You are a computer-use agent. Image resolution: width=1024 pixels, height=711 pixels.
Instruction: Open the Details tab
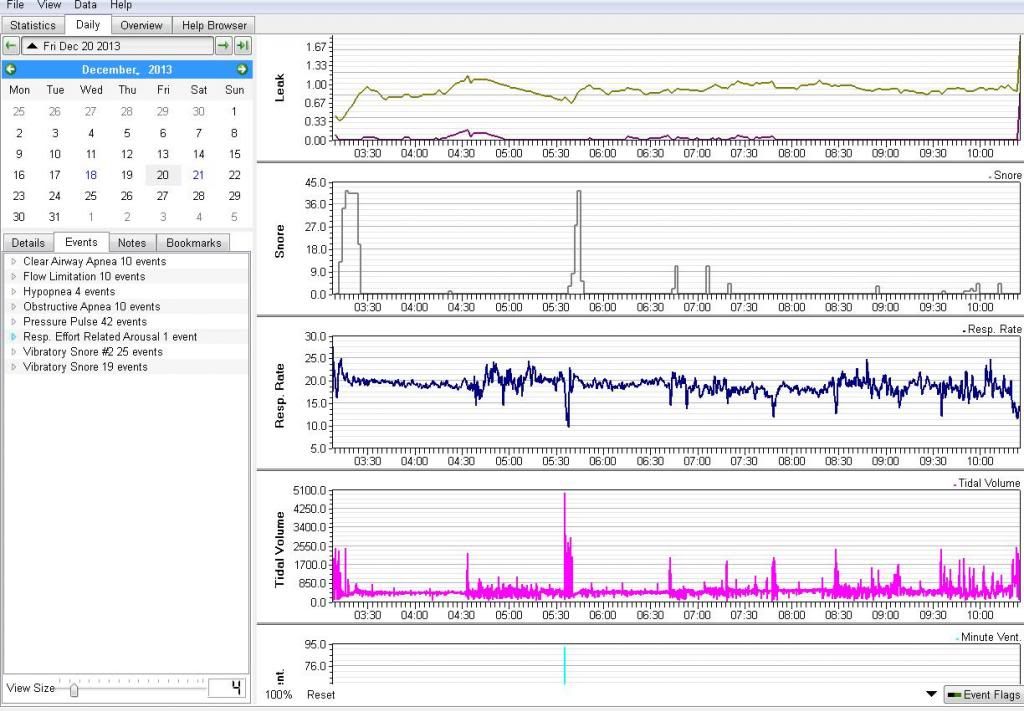point(28,243)
